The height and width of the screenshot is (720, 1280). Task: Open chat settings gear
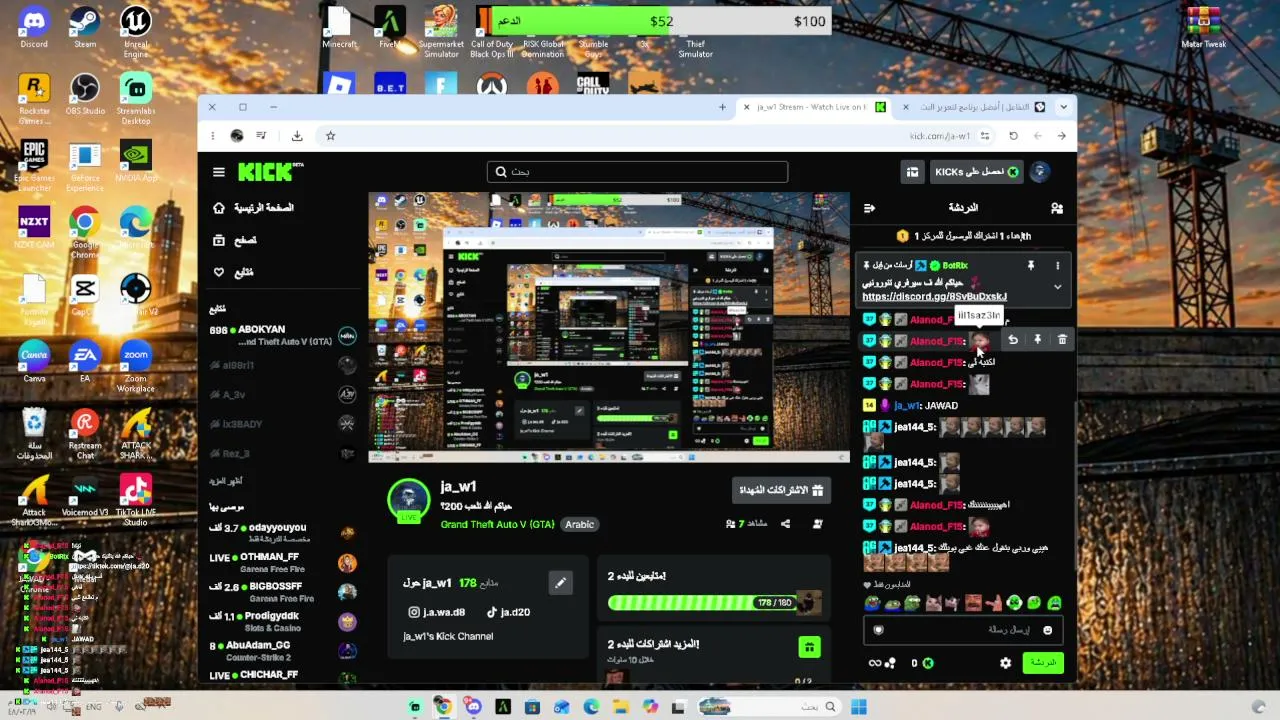coord(1005,663)
